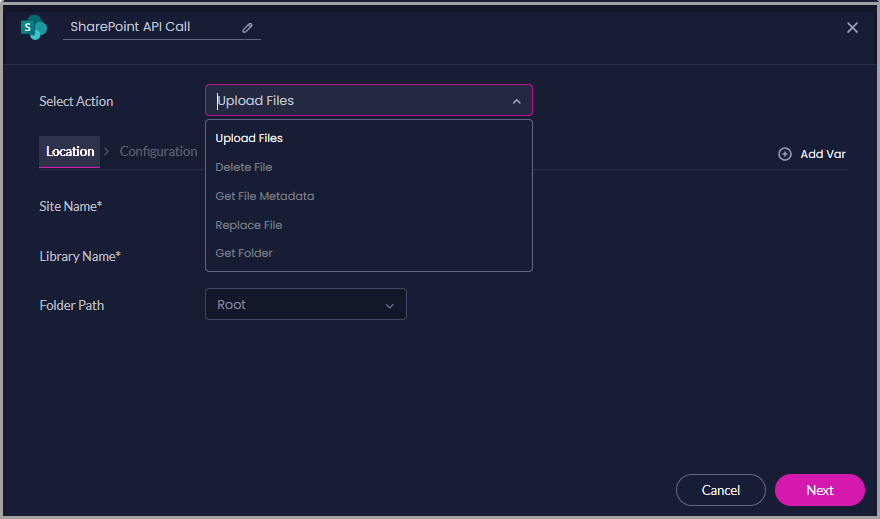Viewport: 880px width, 519px height.
Task: Click the Site Name* label
Action: pos(71,206)
